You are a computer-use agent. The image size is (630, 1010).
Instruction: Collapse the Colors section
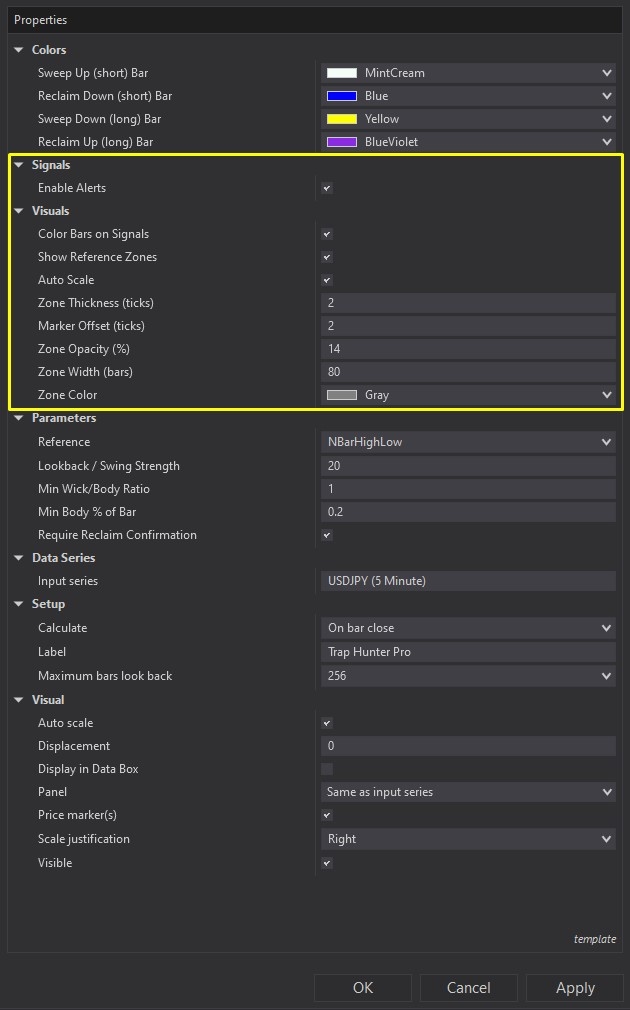(x=18, y=50)
